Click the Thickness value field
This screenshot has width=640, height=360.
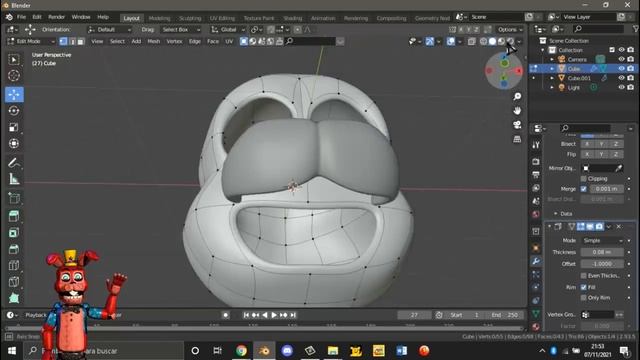point(602,252)
